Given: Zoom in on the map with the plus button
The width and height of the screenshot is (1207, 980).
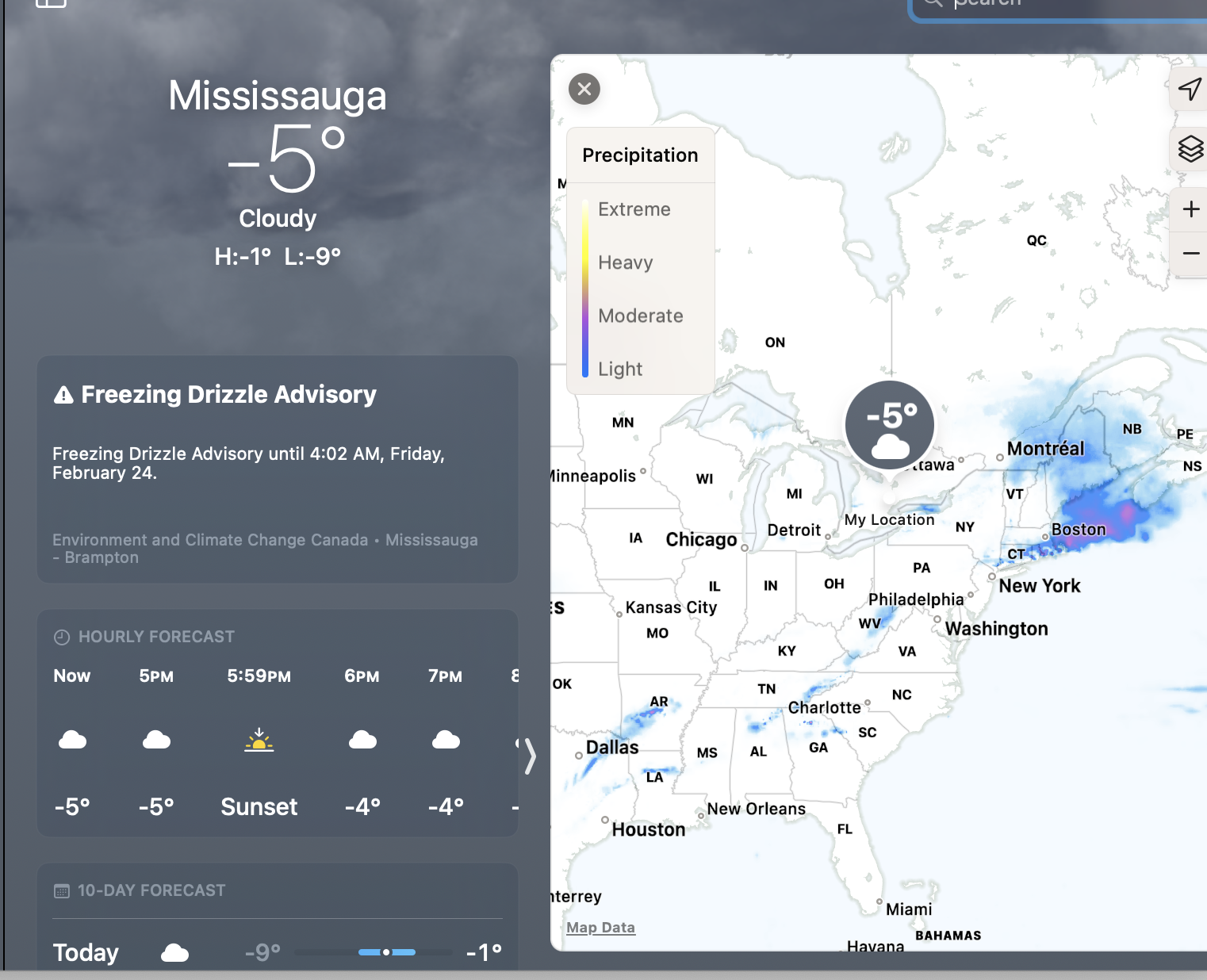Looking at the screenshot, I should [1190, 209].
